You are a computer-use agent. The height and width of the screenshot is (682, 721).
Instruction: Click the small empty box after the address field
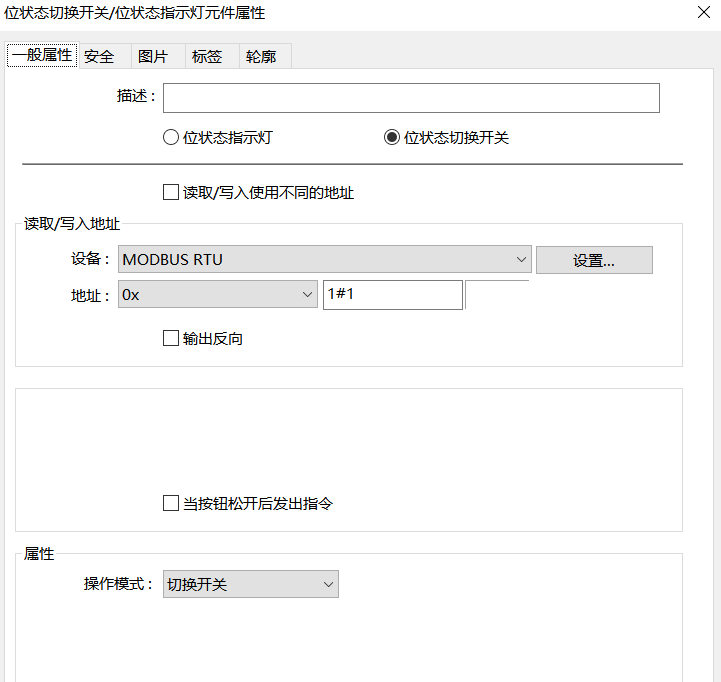click(x=497, y=295)
